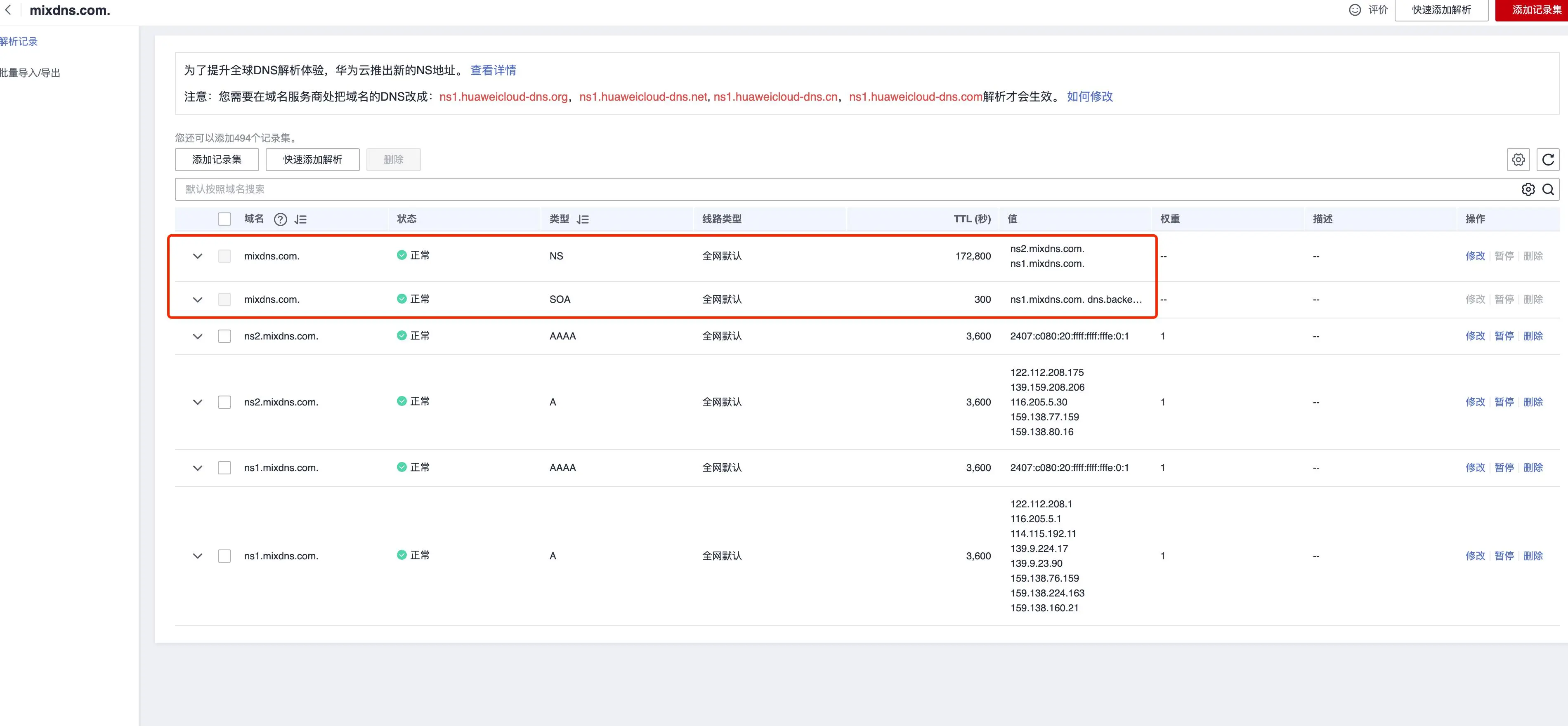Screen dimensions: 1568x726
Task: Toggle the select-all header checkbox
Action: click(224, 219)
